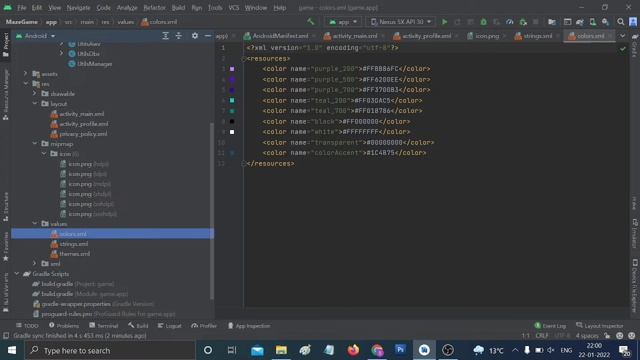Open Resource Manager sidebar tab
The image size is (640, 360).
6,94
